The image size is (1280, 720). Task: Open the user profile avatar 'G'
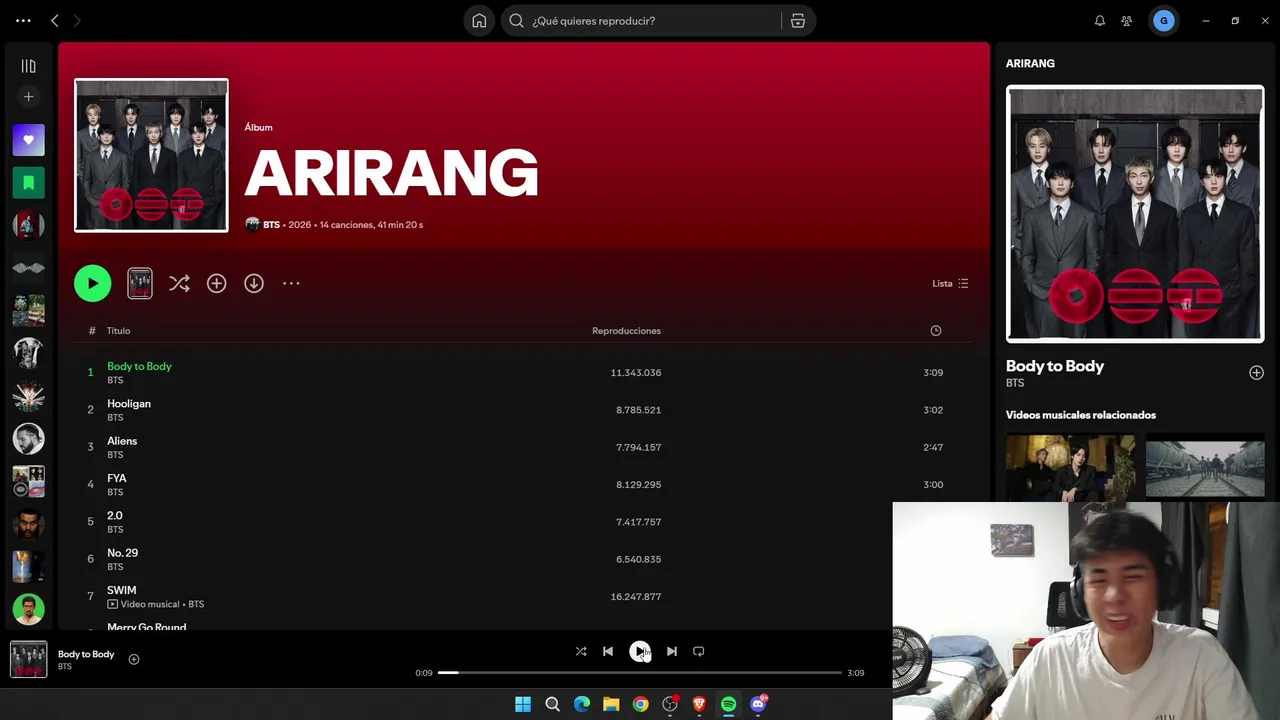tap(1163, 21)
